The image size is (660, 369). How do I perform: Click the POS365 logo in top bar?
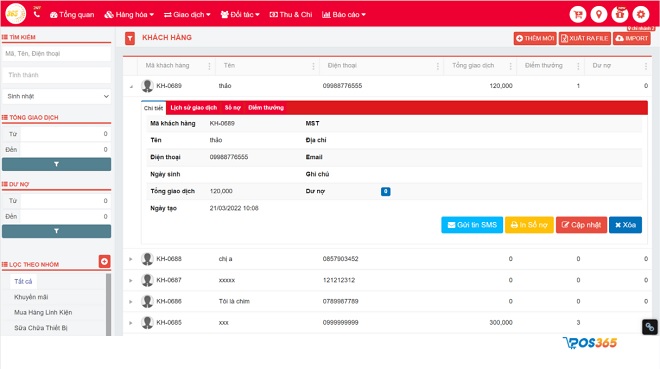coord(15,13)
